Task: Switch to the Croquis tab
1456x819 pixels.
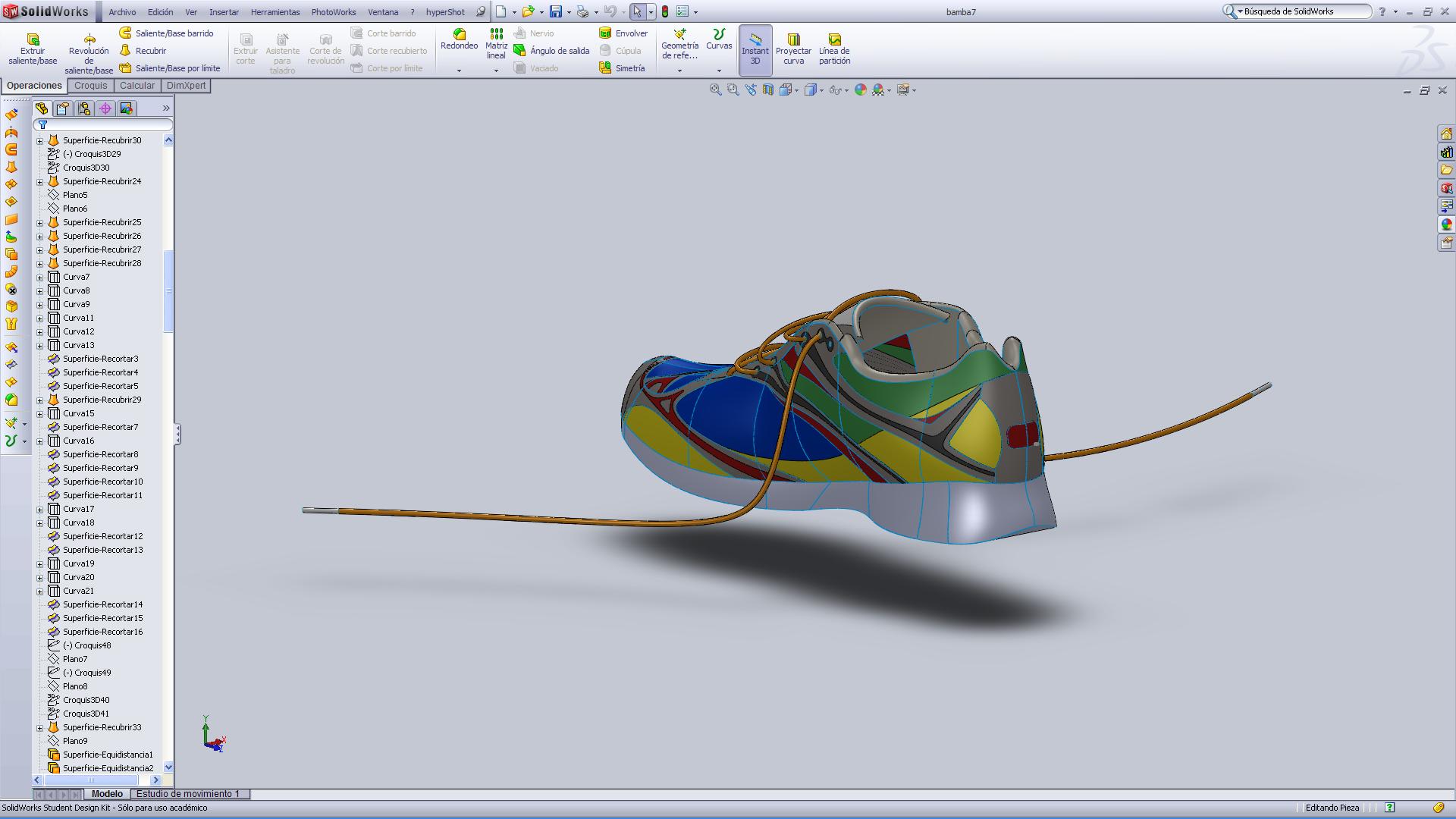Action: [90, 86]
